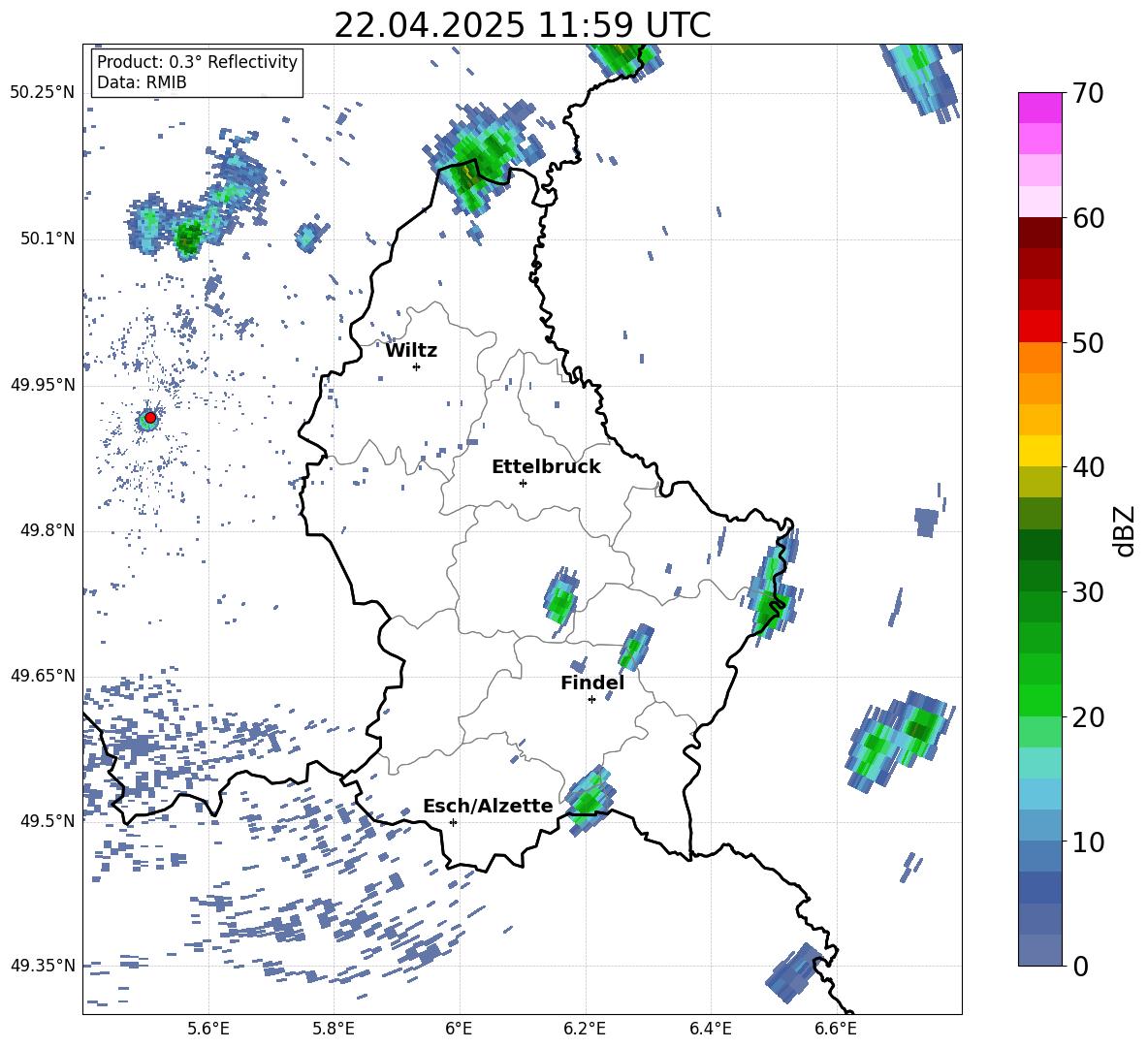
Task: Click the 'Findel' map label
Action: (x=592, y=683)
